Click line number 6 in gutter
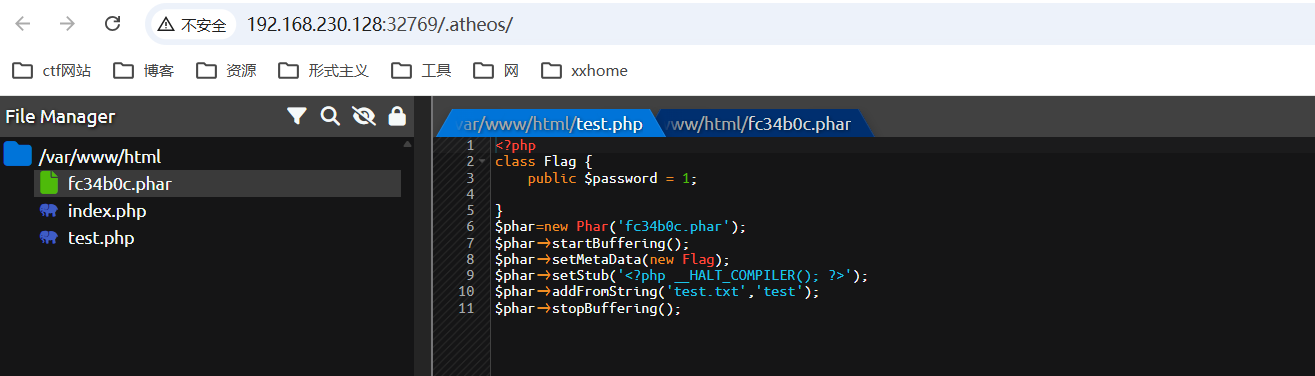This screenshot has height=376, width=1315. coord(470,226)
